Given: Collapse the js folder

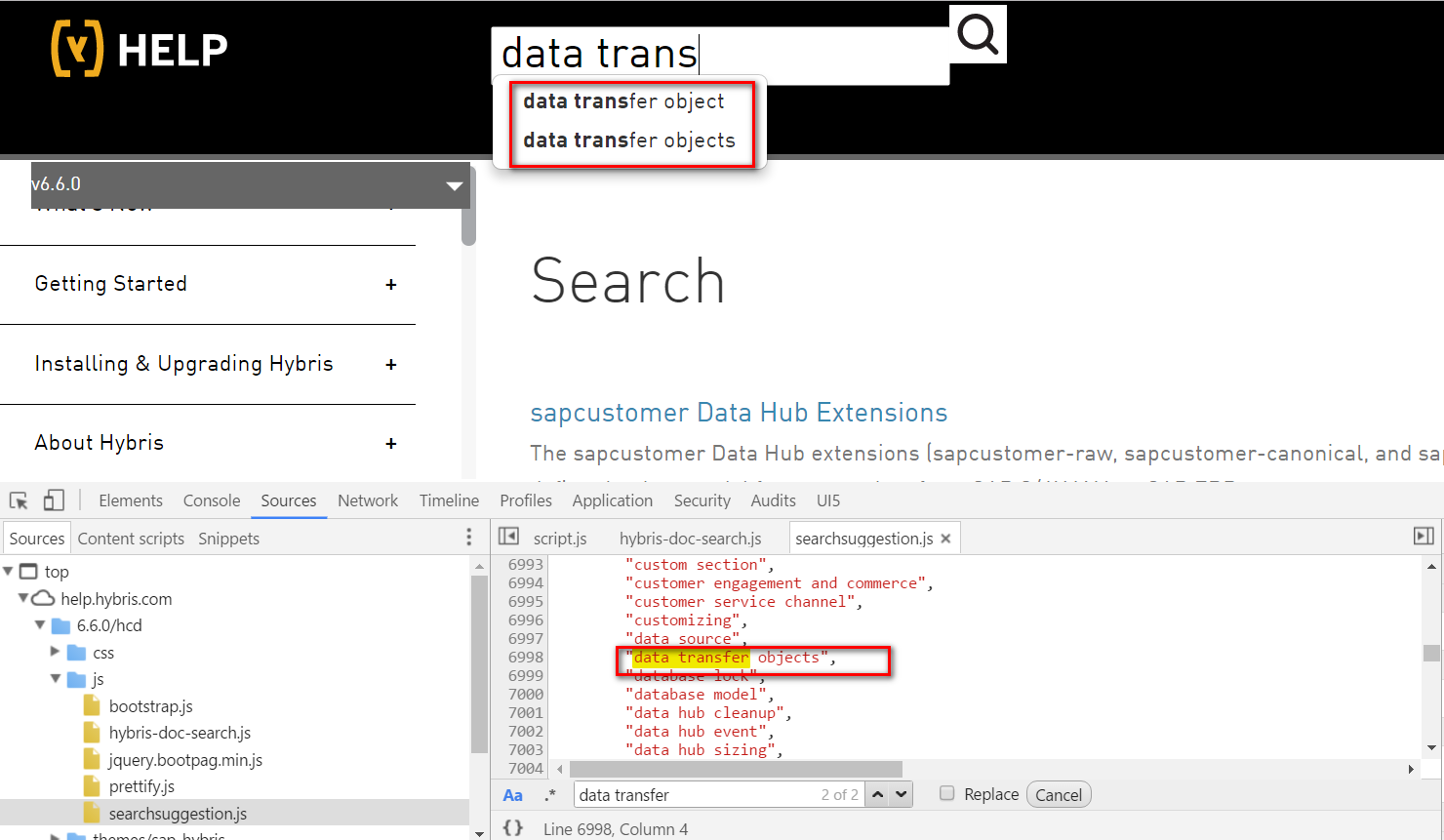Looking at the screenshot, I should tap(55, 679).
